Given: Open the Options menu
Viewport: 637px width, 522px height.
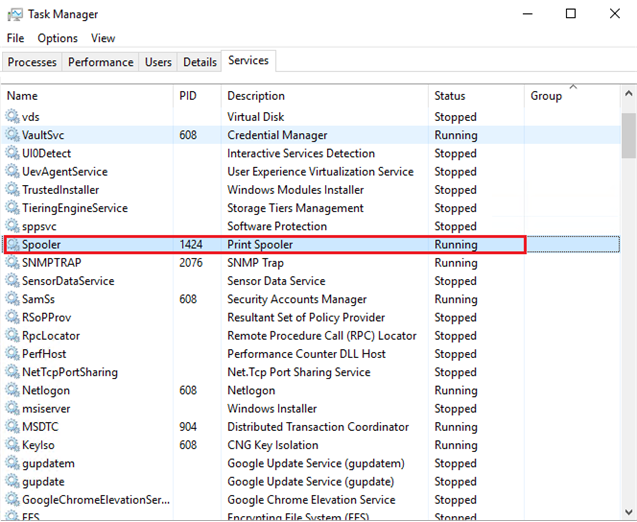Looking at the screenshot, I should pyautogui.click(x=57, y=38).
